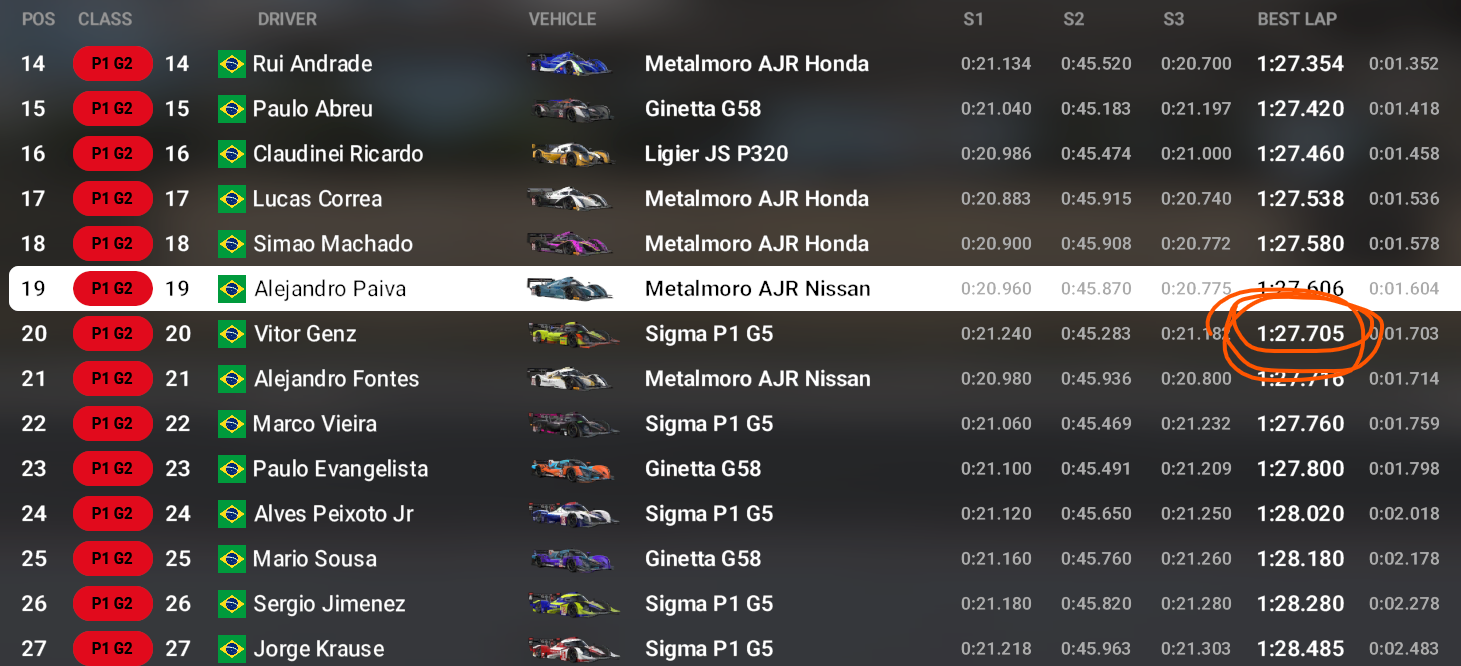
Task: Click the P1 G2 class badge in row 17
Action: click(x=113, y=199)
